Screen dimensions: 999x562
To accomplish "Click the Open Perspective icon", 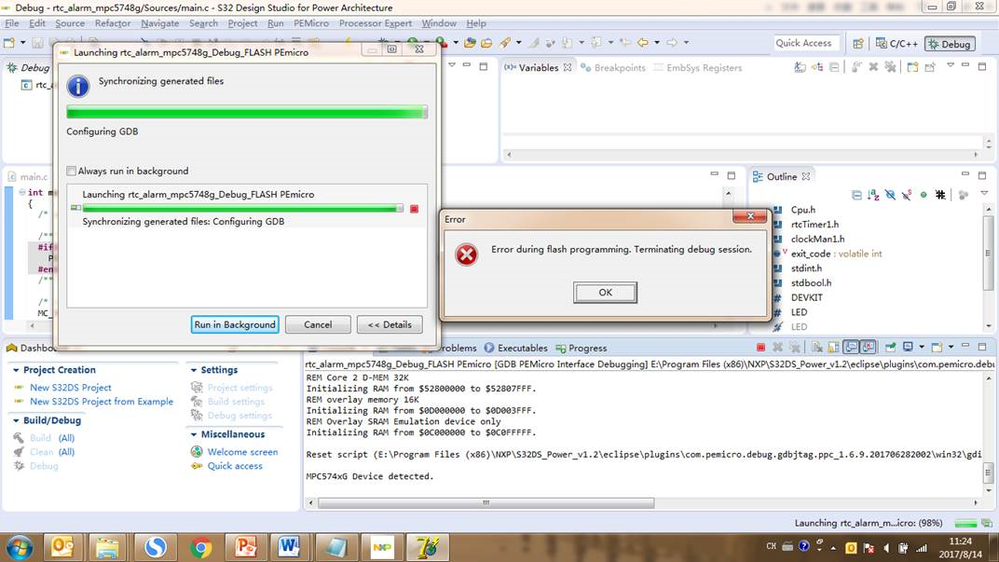I will (x=858, y=43).
